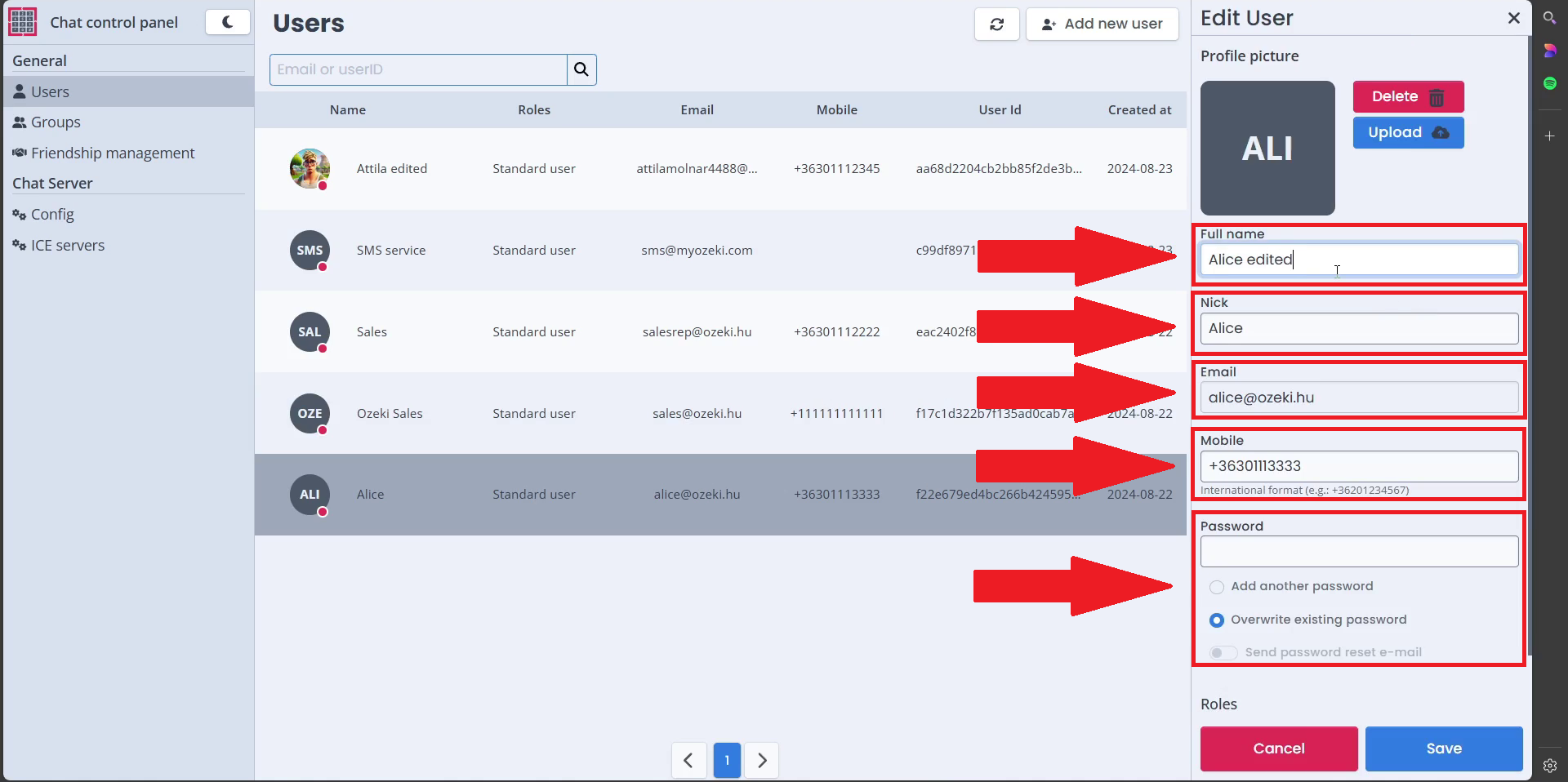Open browser sidebar settings gear
This screenshot has height=782, width=1568.
coord(1549,765)
